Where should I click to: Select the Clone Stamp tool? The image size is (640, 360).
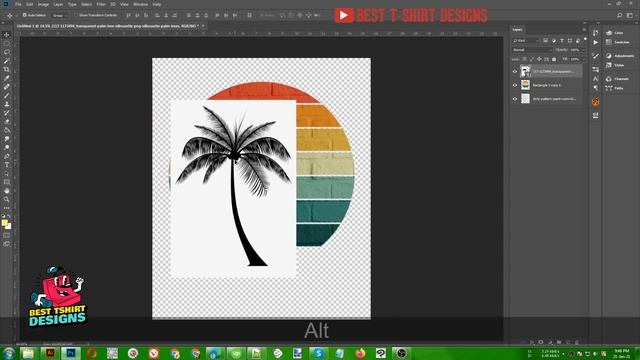tap(7, 104)
